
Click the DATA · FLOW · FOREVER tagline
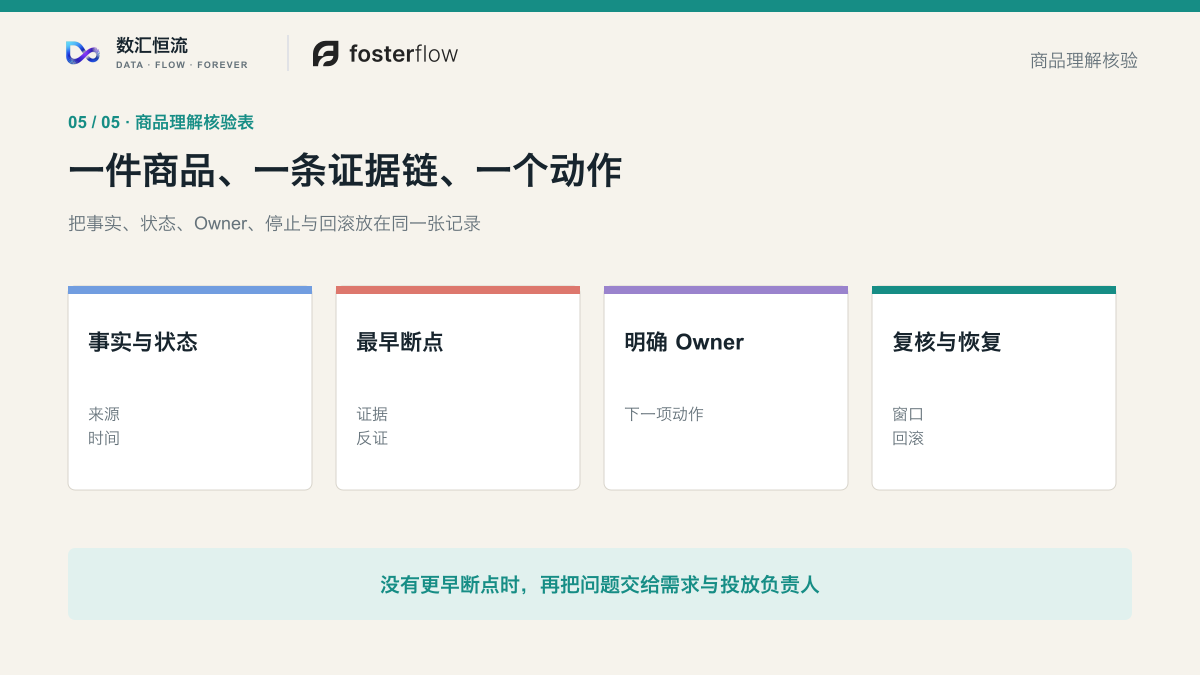tap(182, 65)
